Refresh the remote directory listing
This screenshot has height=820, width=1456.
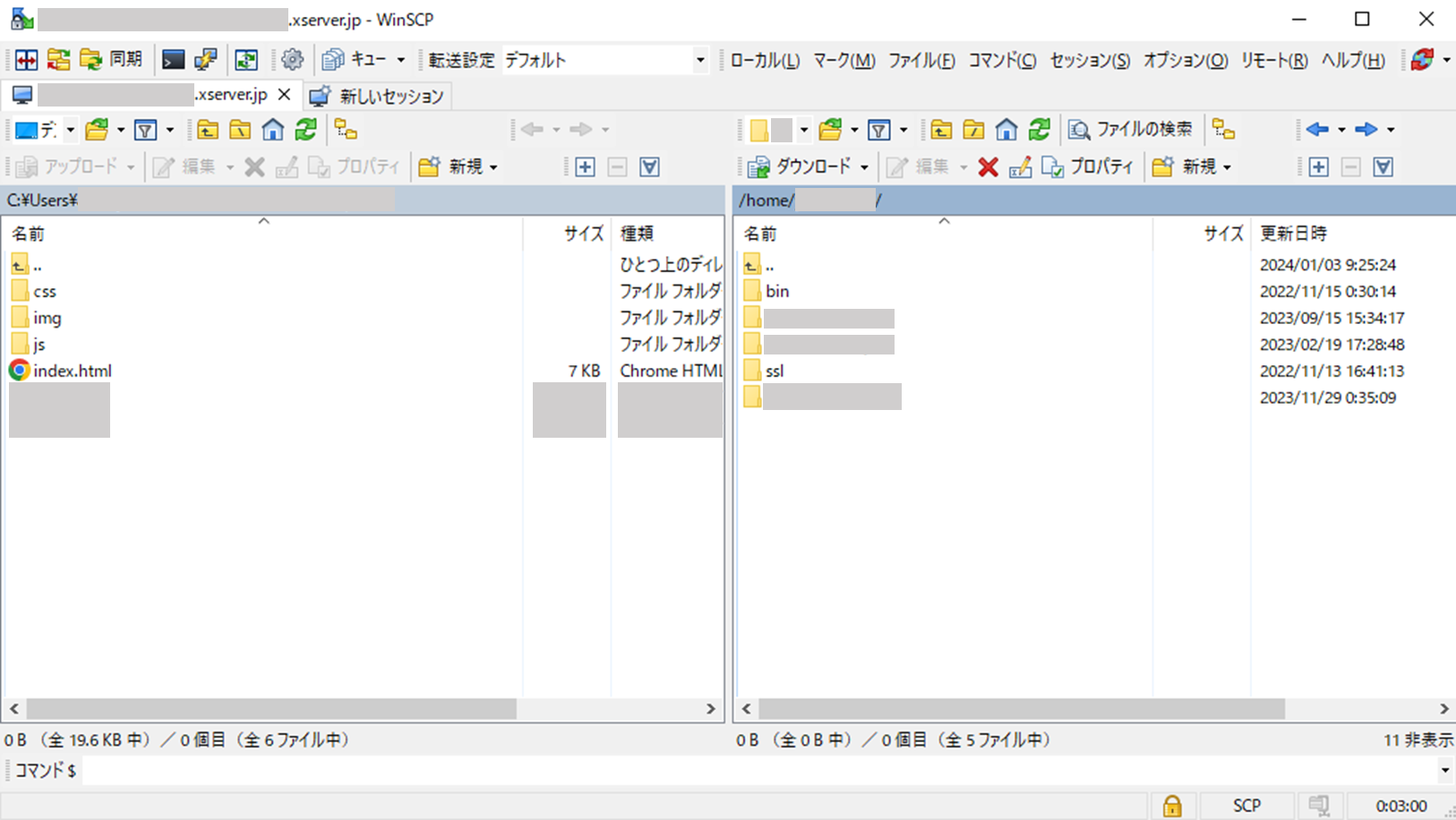[1040, 129]
